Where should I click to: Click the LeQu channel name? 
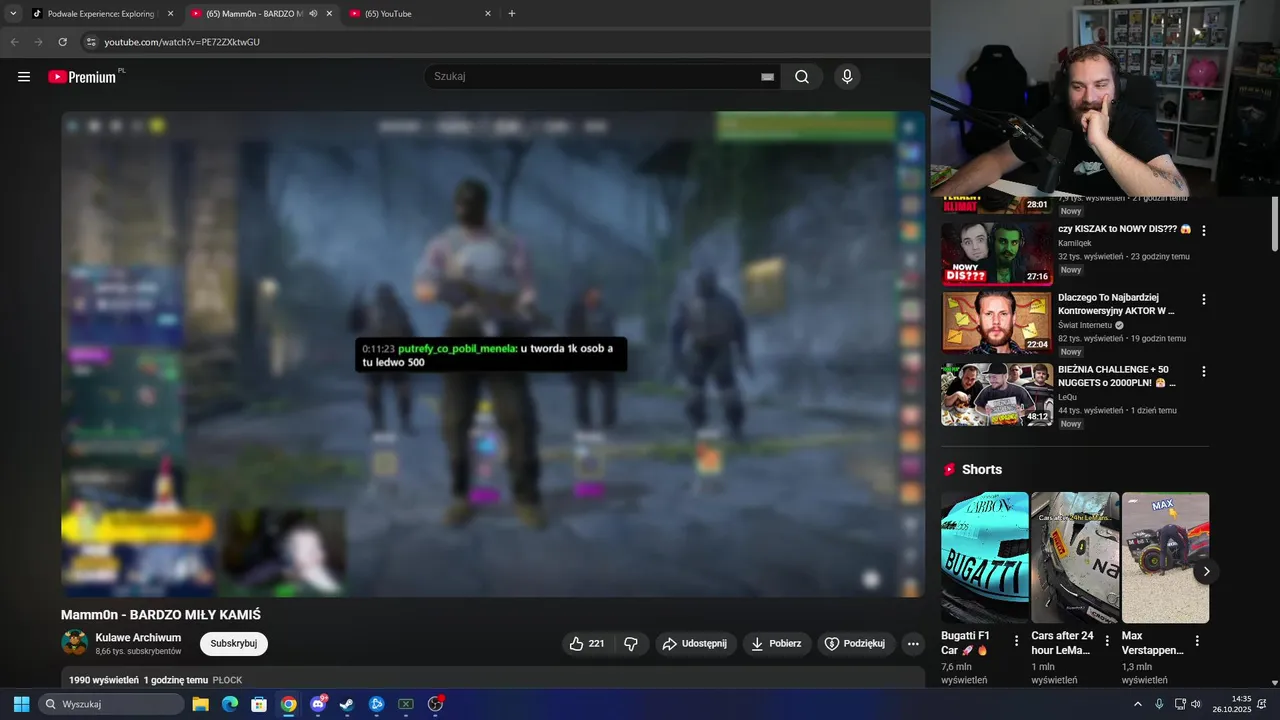(1068, 397)
